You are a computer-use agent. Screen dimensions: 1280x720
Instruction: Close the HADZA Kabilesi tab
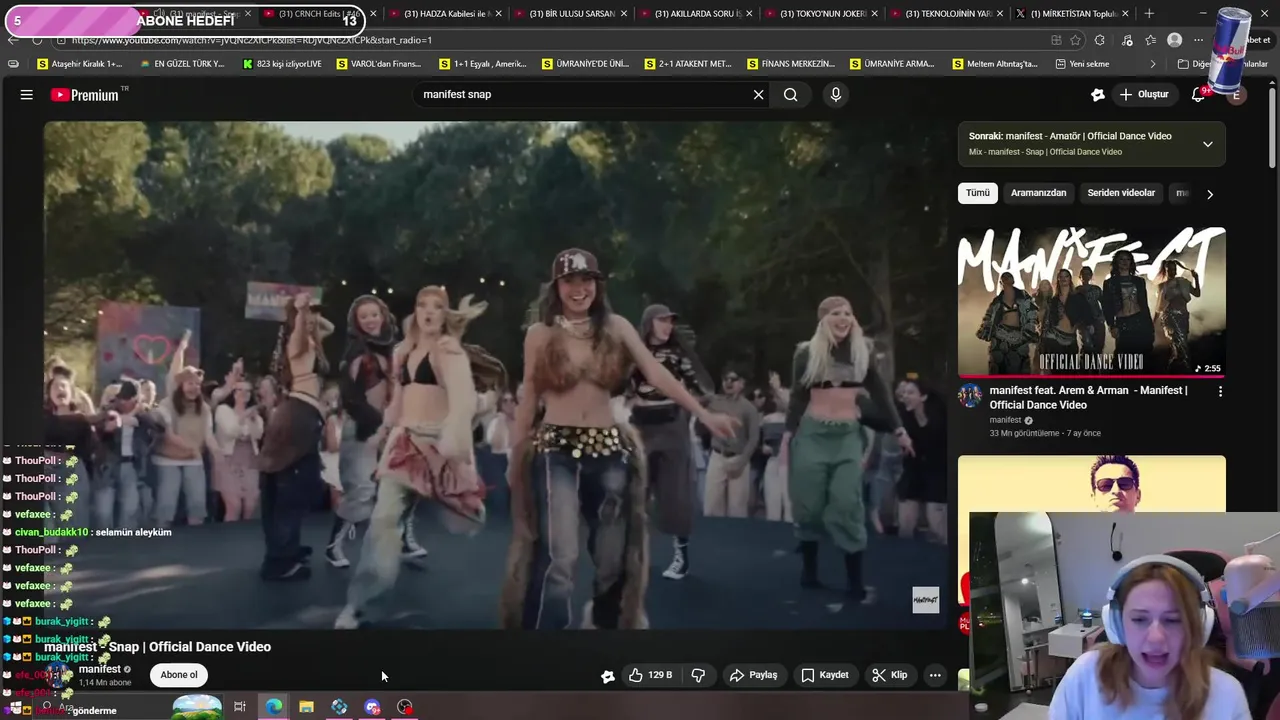[x=499, y=14]
